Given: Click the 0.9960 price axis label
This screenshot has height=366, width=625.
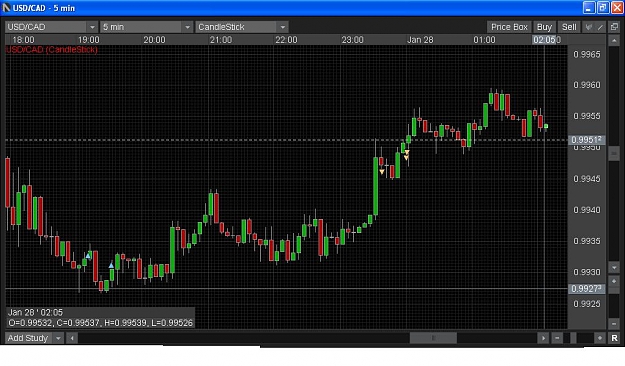Looking at the screenshot, I should (586, 85).
